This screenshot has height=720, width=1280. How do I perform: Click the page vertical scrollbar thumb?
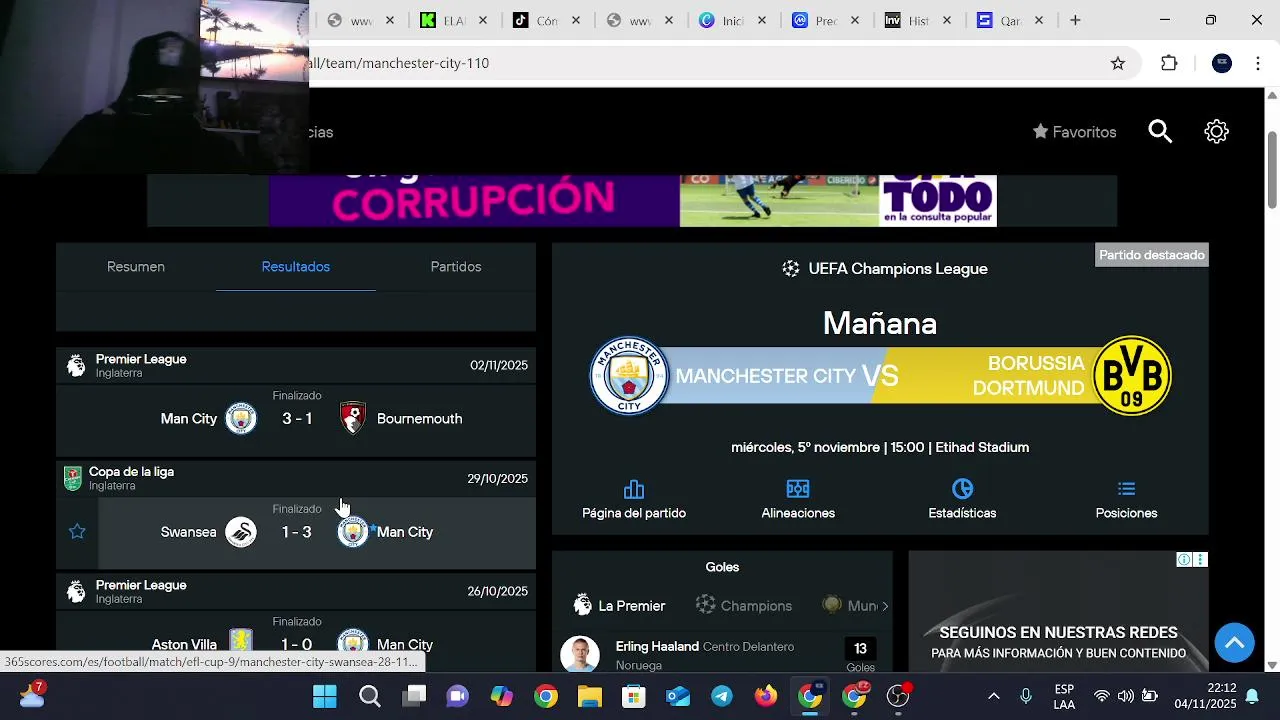click(x=1272, y=170)
